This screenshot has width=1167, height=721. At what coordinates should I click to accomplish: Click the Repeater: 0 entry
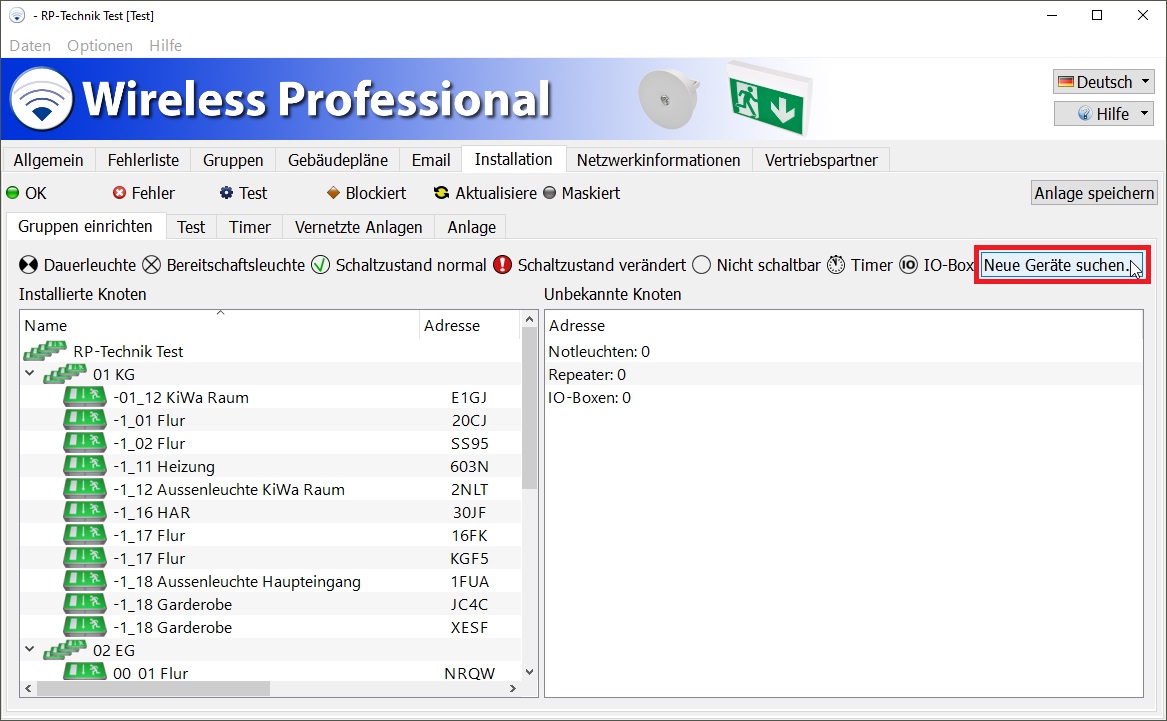pos(587,374)
